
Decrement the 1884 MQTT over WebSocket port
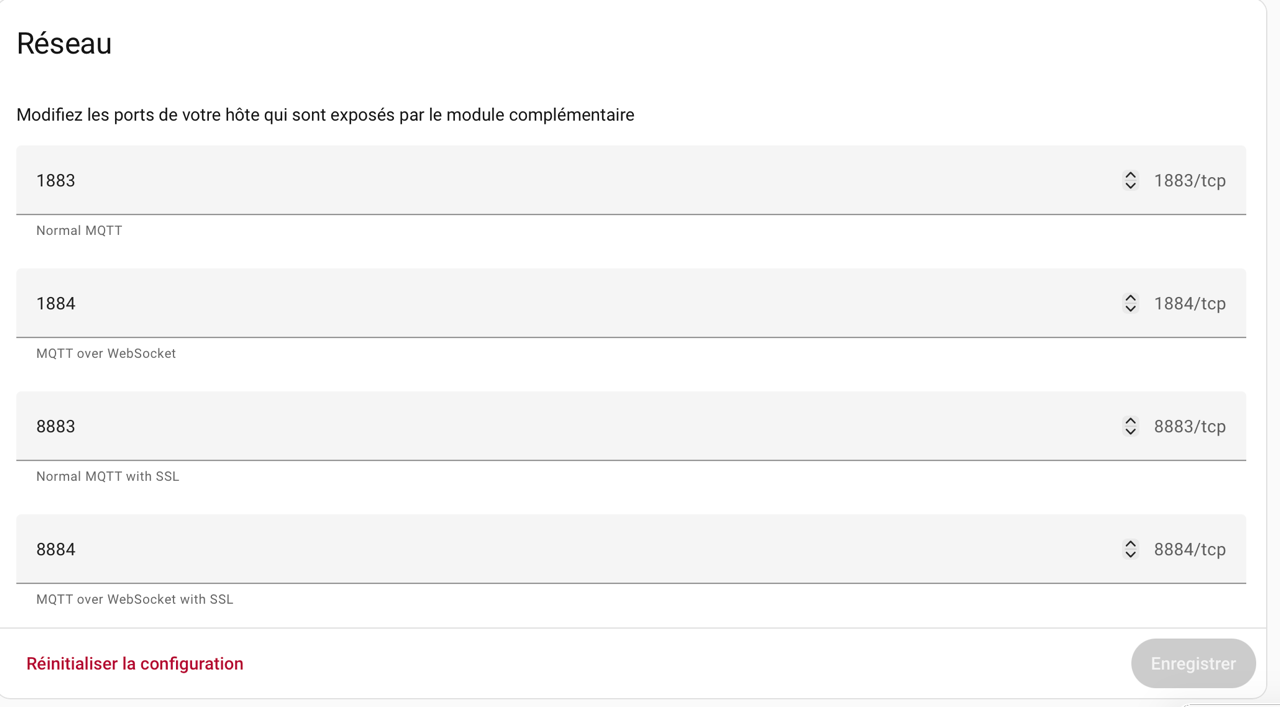click(x=1130, y=309)
